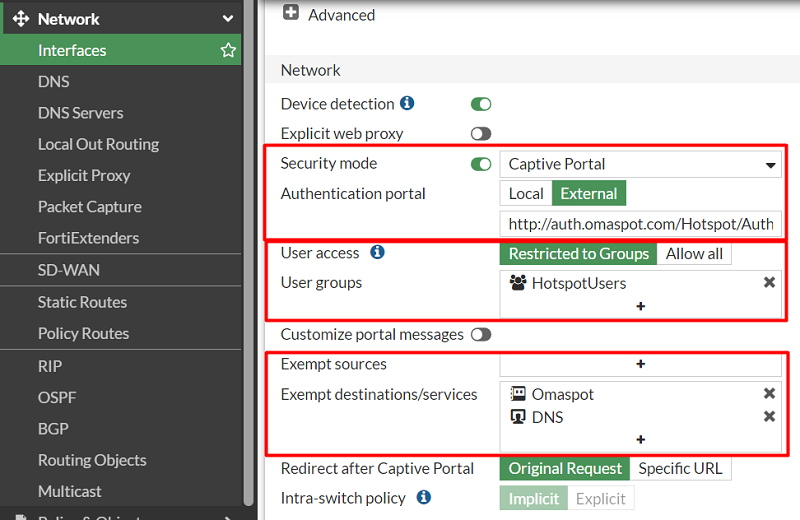800x520 pixels.
Task: Remove DNS exempt service entry
Action: pos(769,417)
